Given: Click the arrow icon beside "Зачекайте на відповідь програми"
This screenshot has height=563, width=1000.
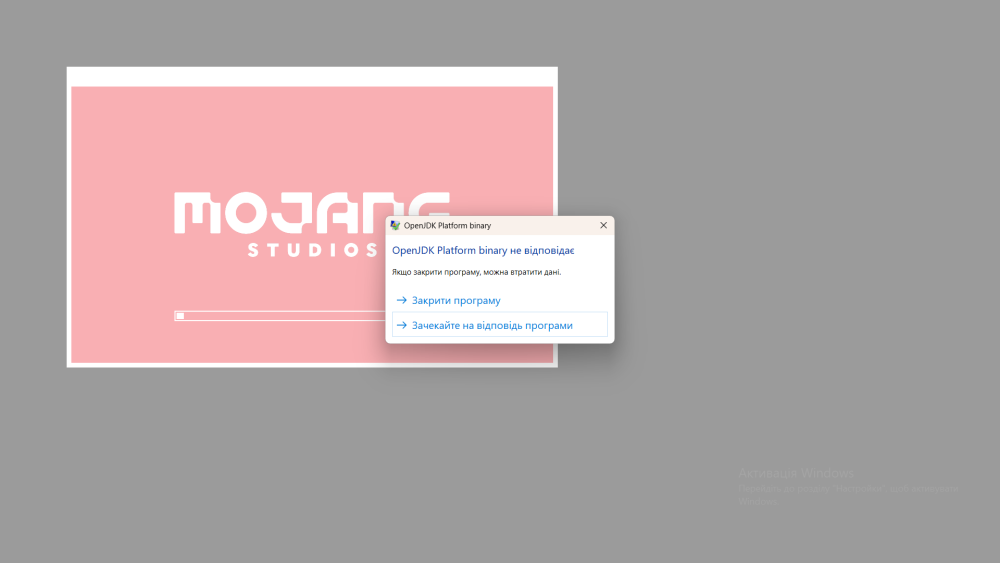Looking at the screenshot, I should pyautogui.click(x=402, y=325).
